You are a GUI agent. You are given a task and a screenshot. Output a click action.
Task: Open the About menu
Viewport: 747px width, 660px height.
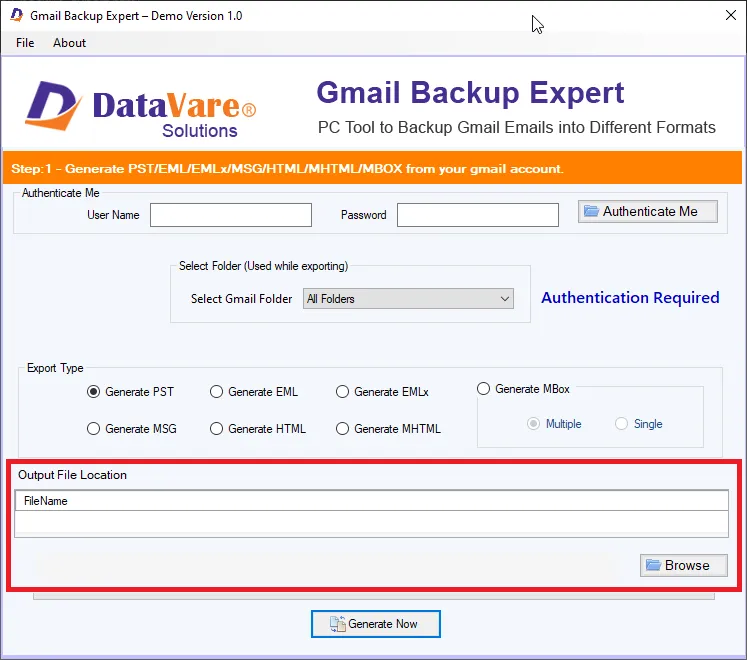coord(69,43)
